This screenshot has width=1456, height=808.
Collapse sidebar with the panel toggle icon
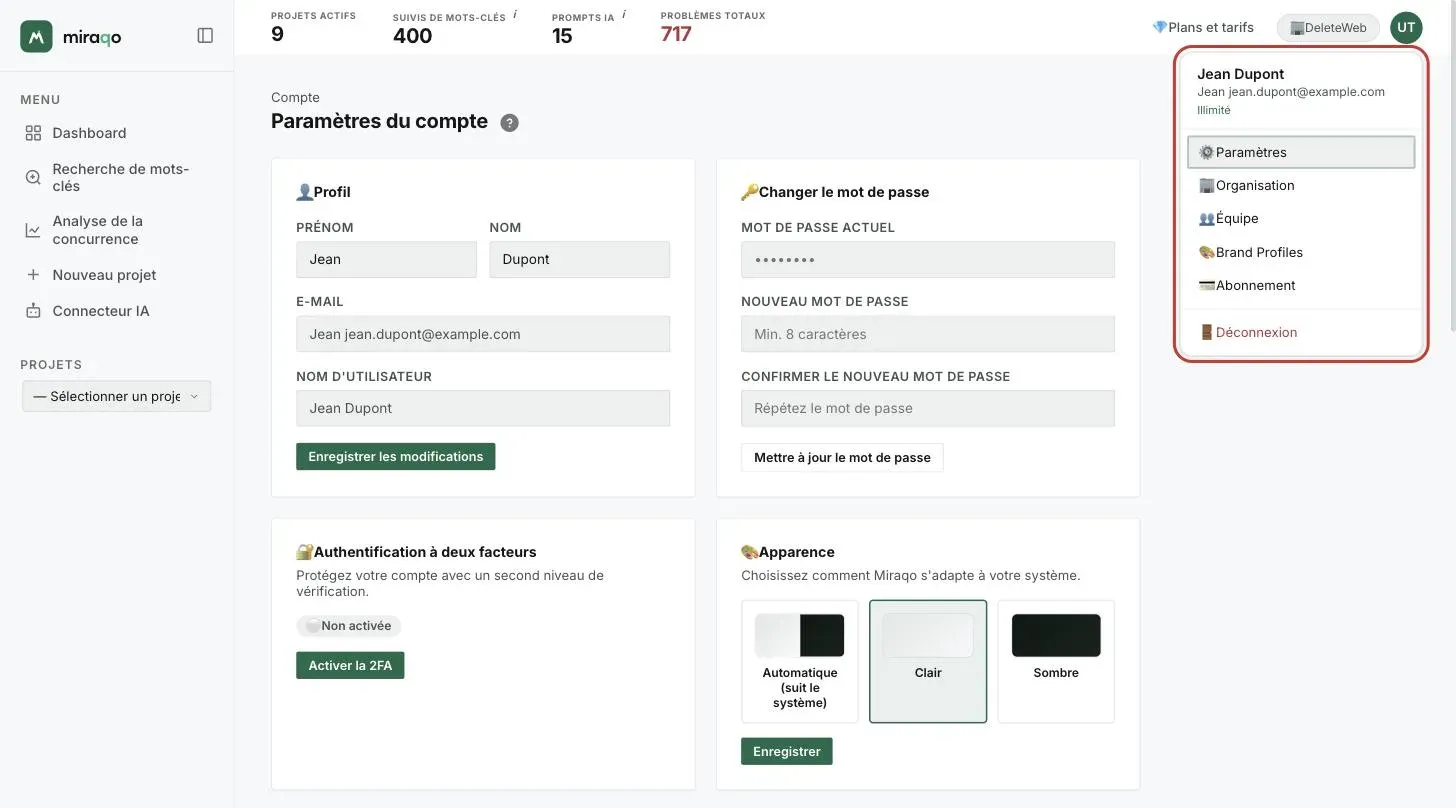[x=205, y=35]
